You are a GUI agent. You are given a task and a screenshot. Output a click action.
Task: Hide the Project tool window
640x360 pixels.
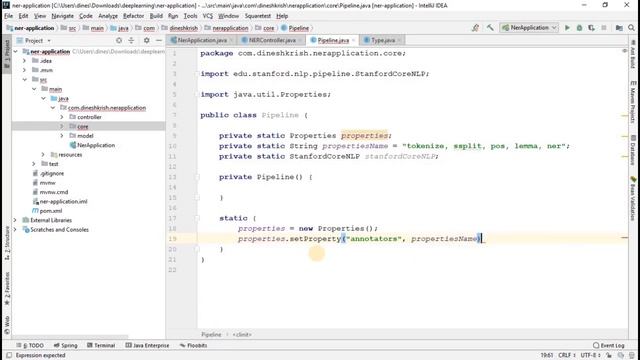pyautogui.click(x=159, y=40)
